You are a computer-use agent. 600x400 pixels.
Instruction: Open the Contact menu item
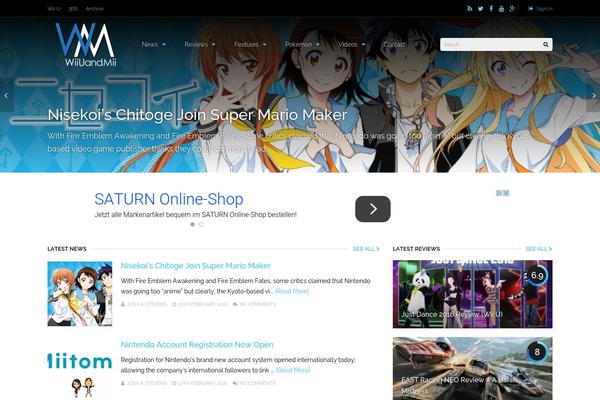pyautogui.click(x=394, y=44)
